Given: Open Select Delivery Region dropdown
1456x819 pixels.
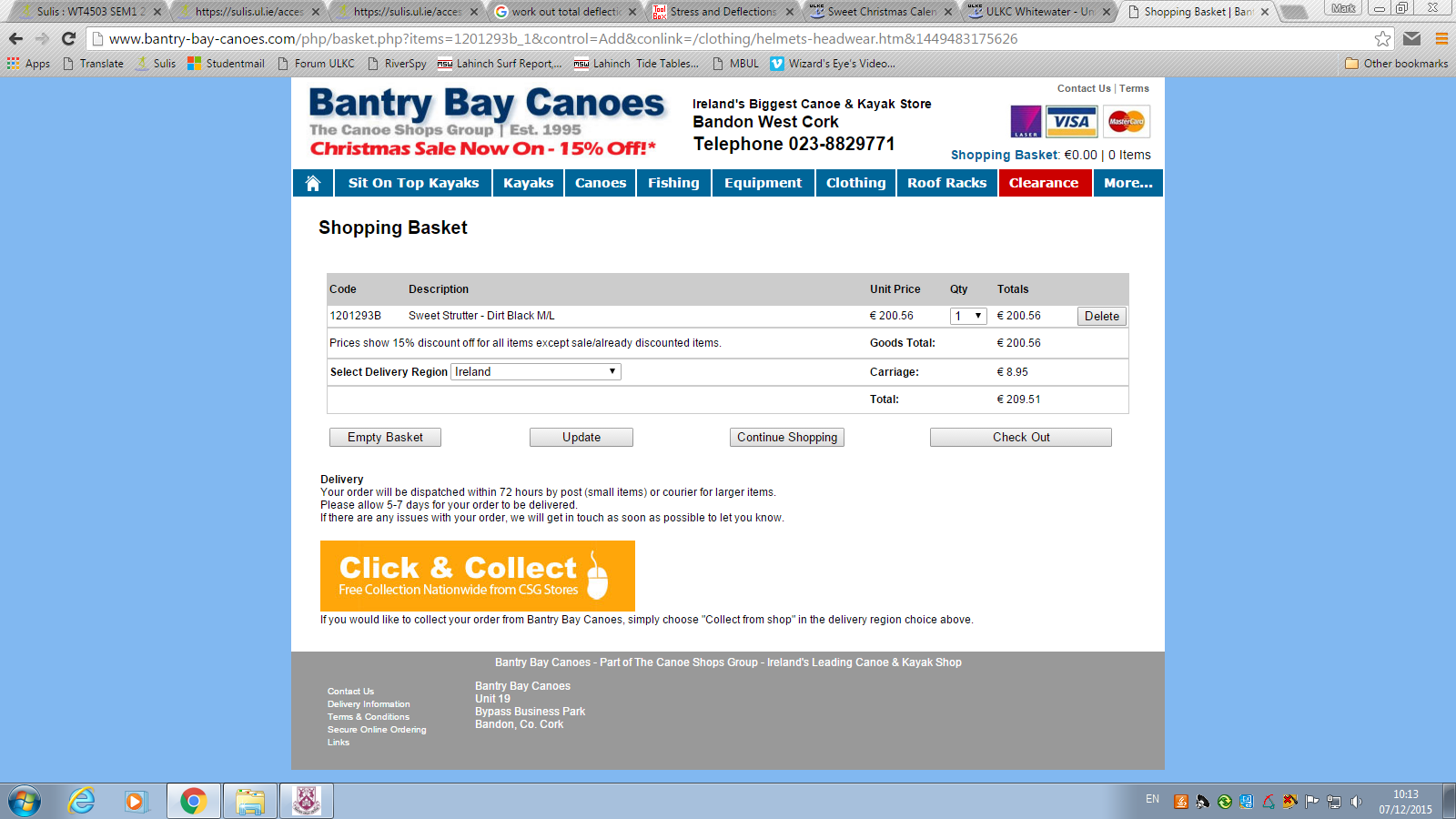Looking at the screenshot, I should tap(536, 371).
